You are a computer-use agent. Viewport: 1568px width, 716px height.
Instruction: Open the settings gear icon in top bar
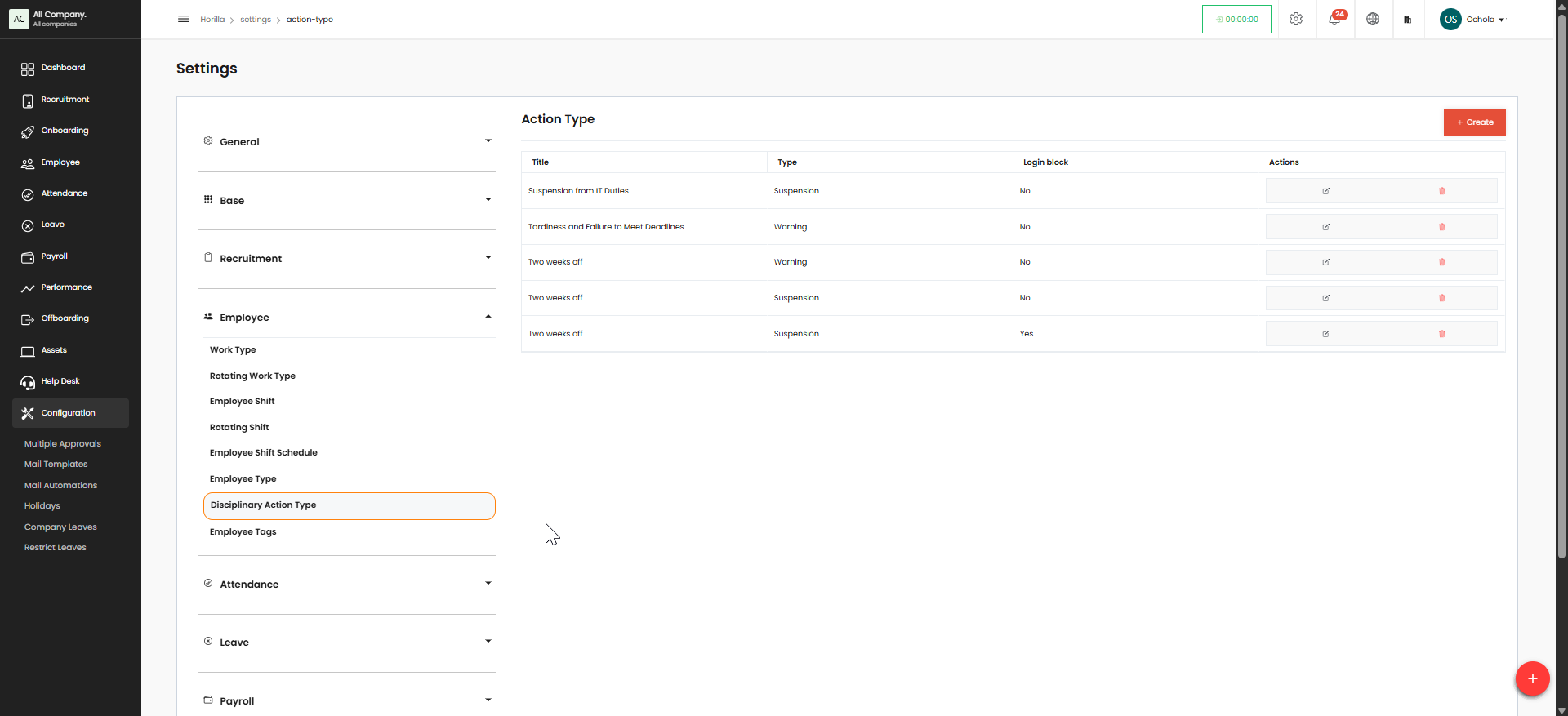[x=1296, y=19]
